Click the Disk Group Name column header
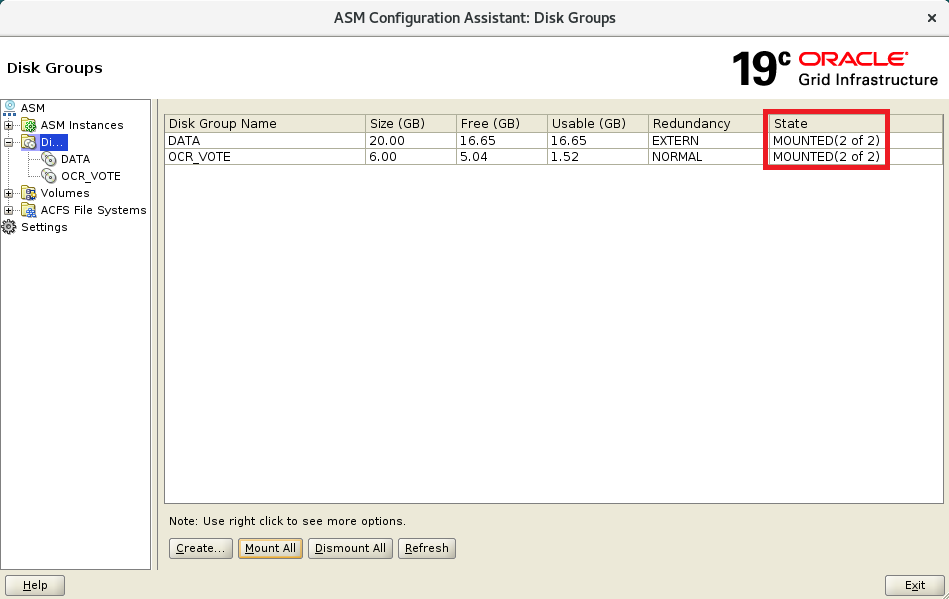949x599 pixels. [265, 123]
